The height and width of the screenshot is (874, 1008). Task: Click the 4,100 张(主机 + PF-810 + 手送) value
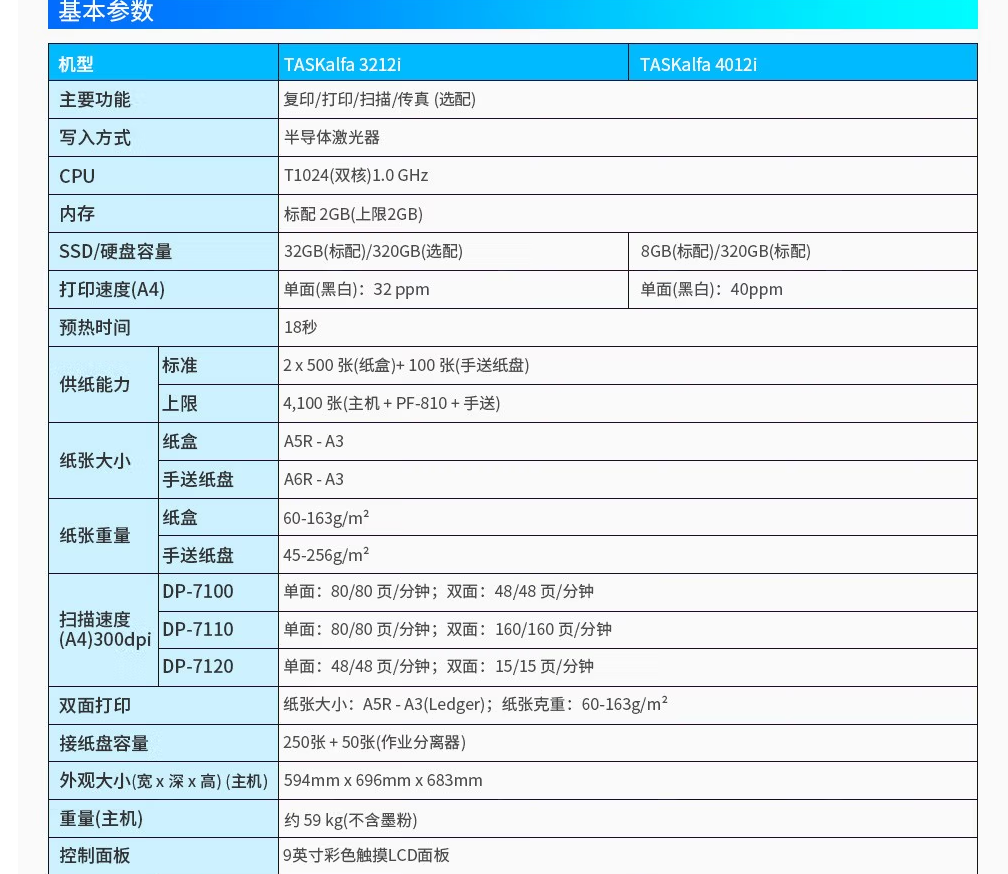click(x=392, y=404)
